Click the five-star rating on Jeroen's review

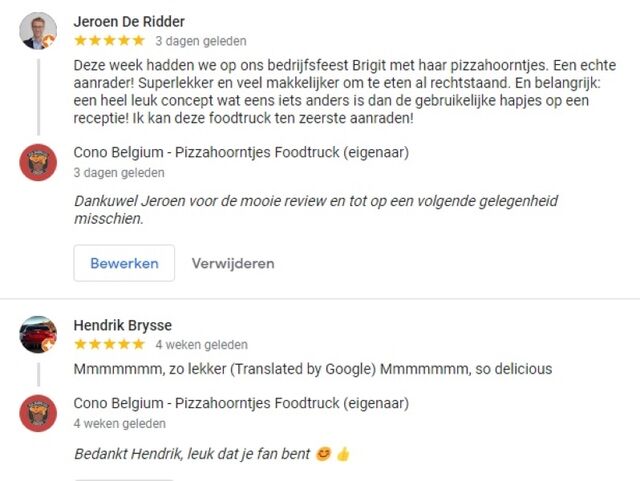coord(109,41)
